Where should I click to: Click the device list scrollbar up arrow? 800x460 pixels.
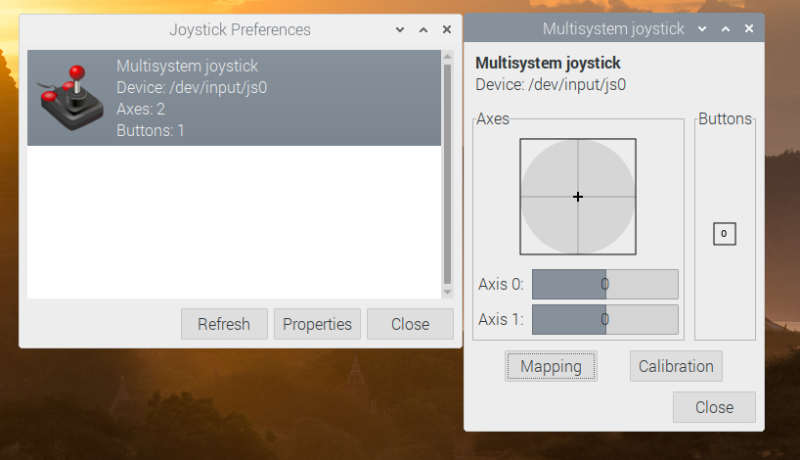click(447, 56)
